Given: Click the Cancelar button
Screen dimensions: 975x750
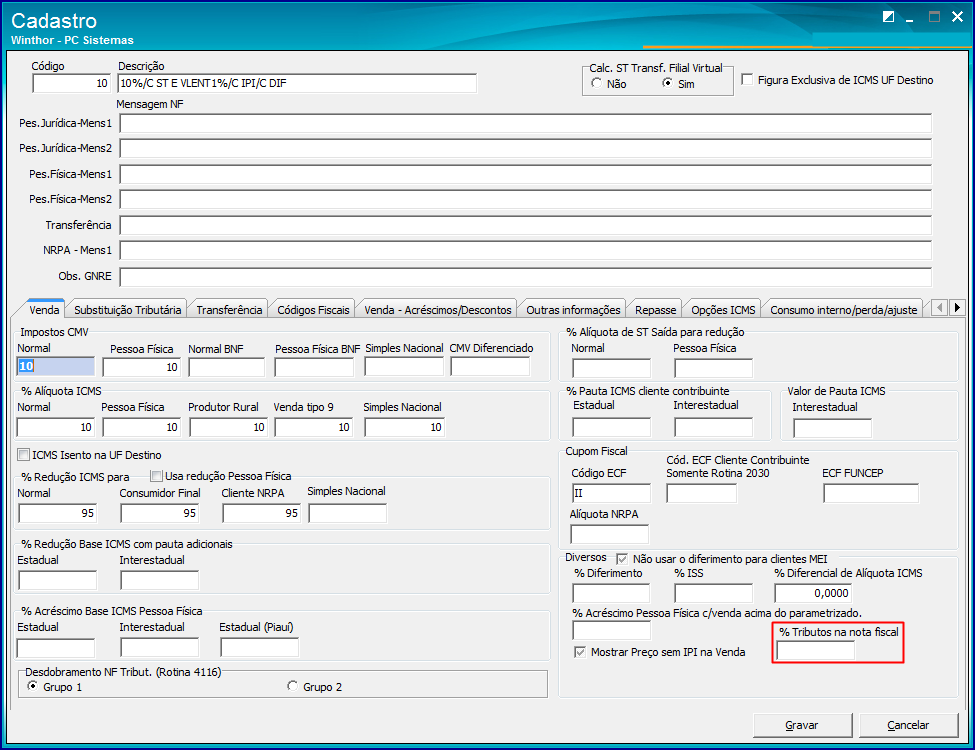Looking at the screenshot, I should pos(908,725).
